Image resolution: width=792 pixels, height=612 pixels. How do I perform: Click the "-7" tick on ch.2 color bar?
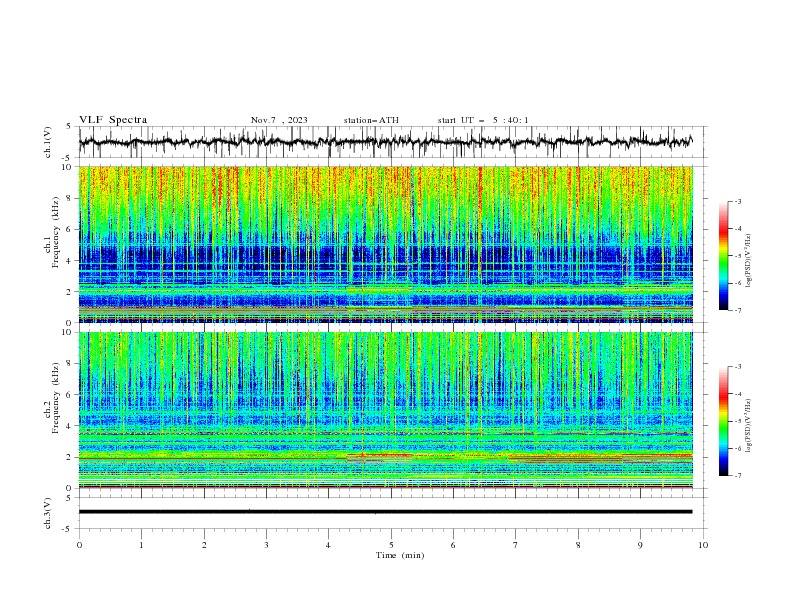point(737,476)
